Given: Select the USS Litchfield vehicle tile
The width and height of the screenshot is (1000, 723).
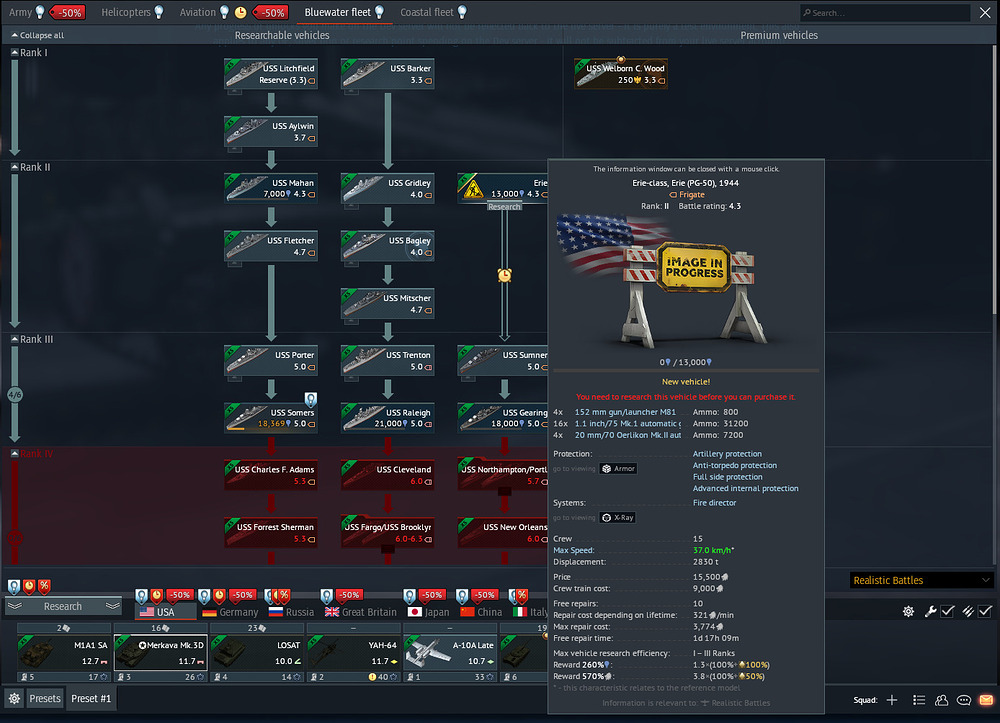Looking at the screenshot, I should [x=271, y=74].
